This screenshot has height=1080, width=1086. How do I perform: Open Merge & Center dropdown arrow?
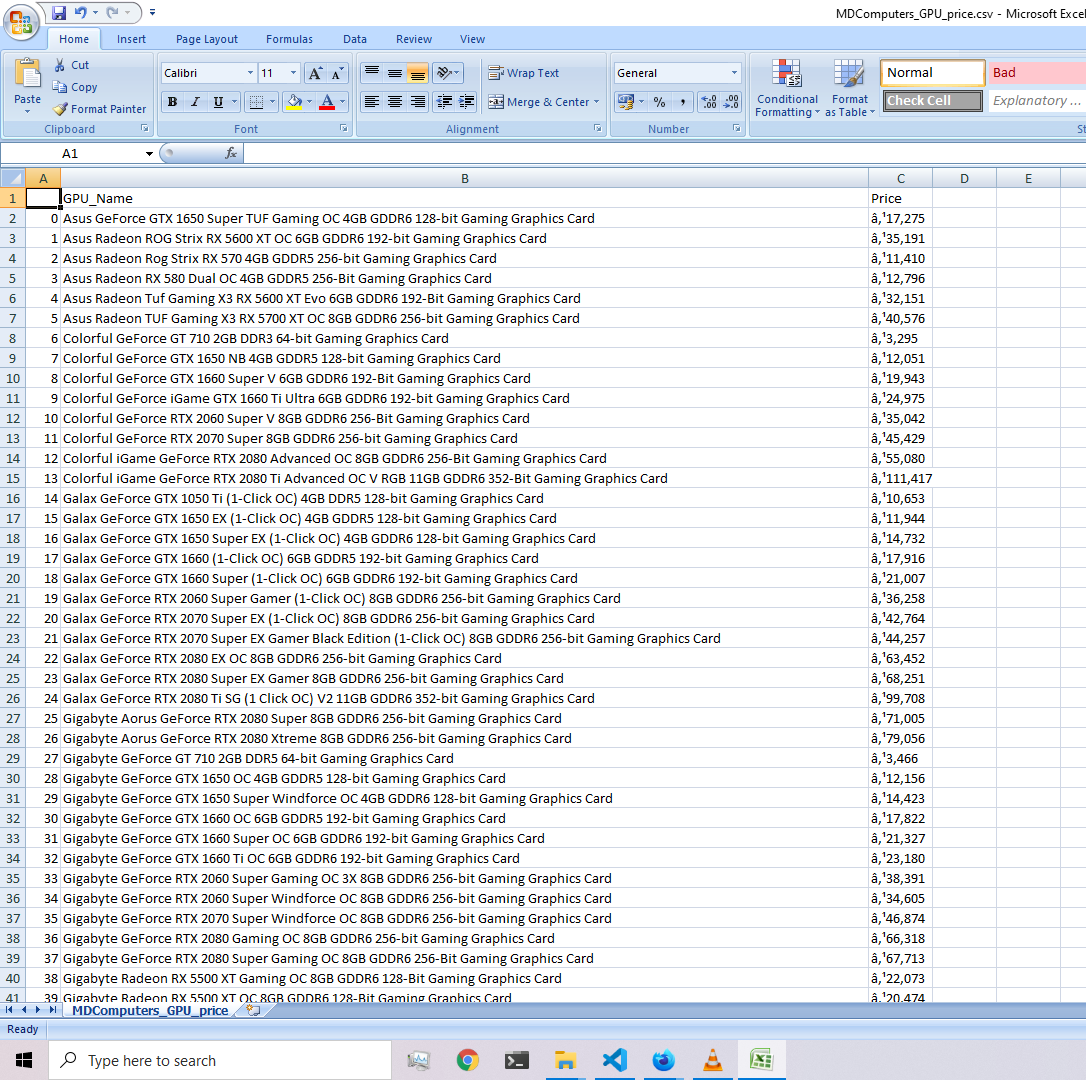click(596, 102)
